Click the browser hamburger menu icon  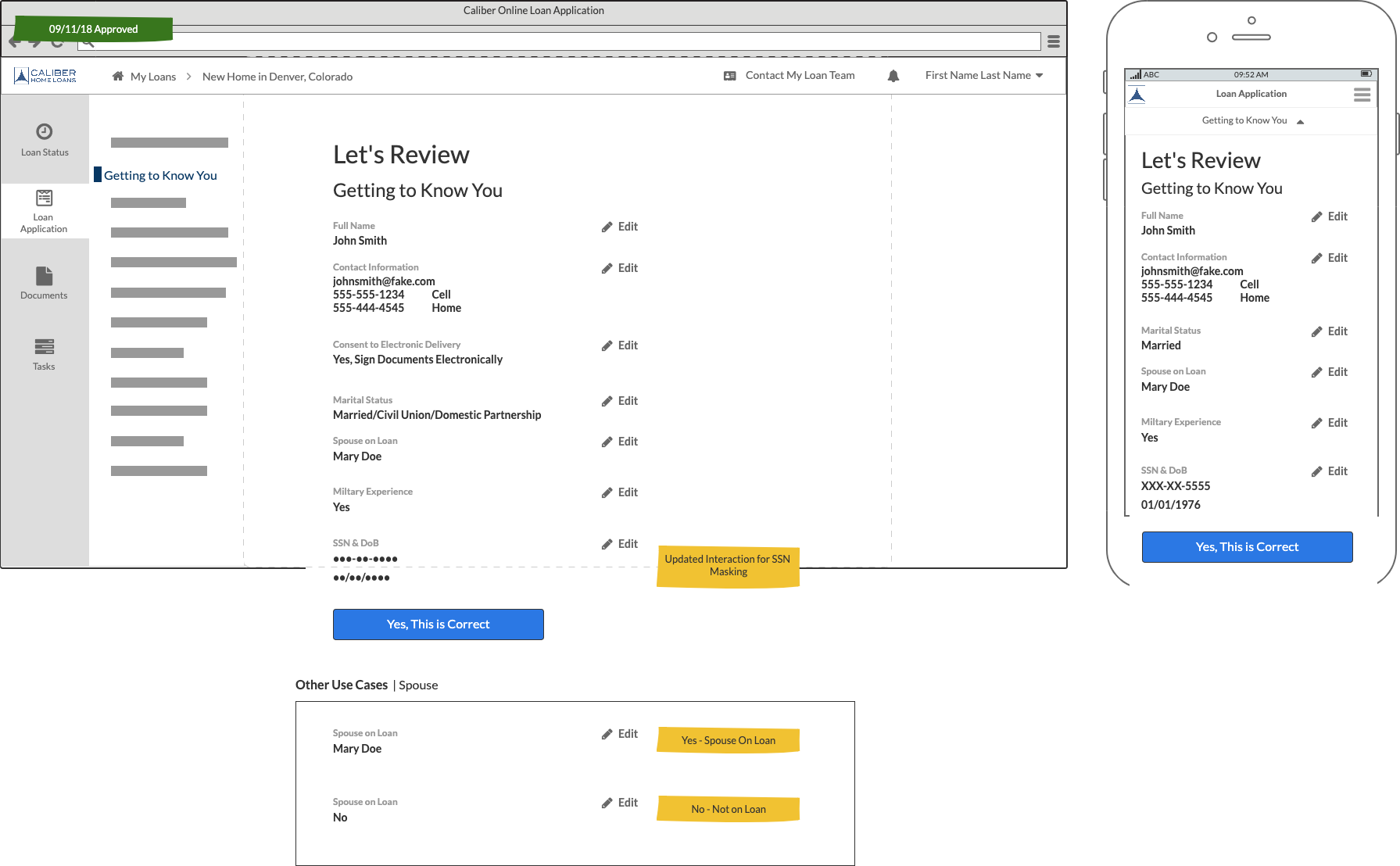coord(1054,41)
